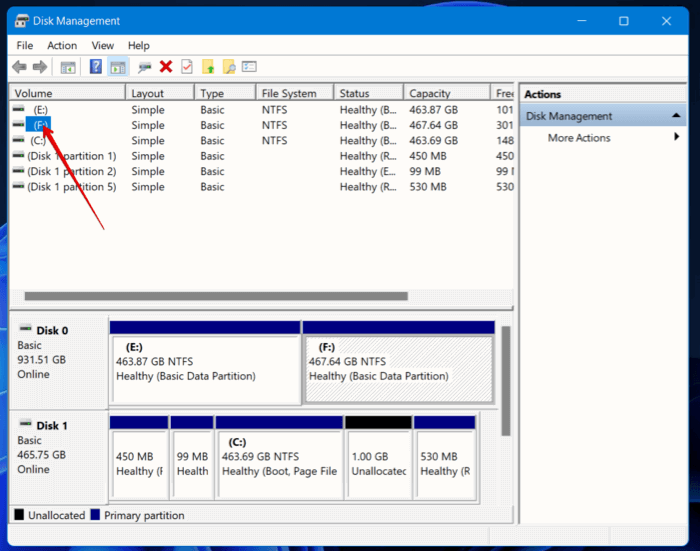This screenshot has width=700, height=551.
Task: Click the folder with green arrow icon
Action: 208,67
